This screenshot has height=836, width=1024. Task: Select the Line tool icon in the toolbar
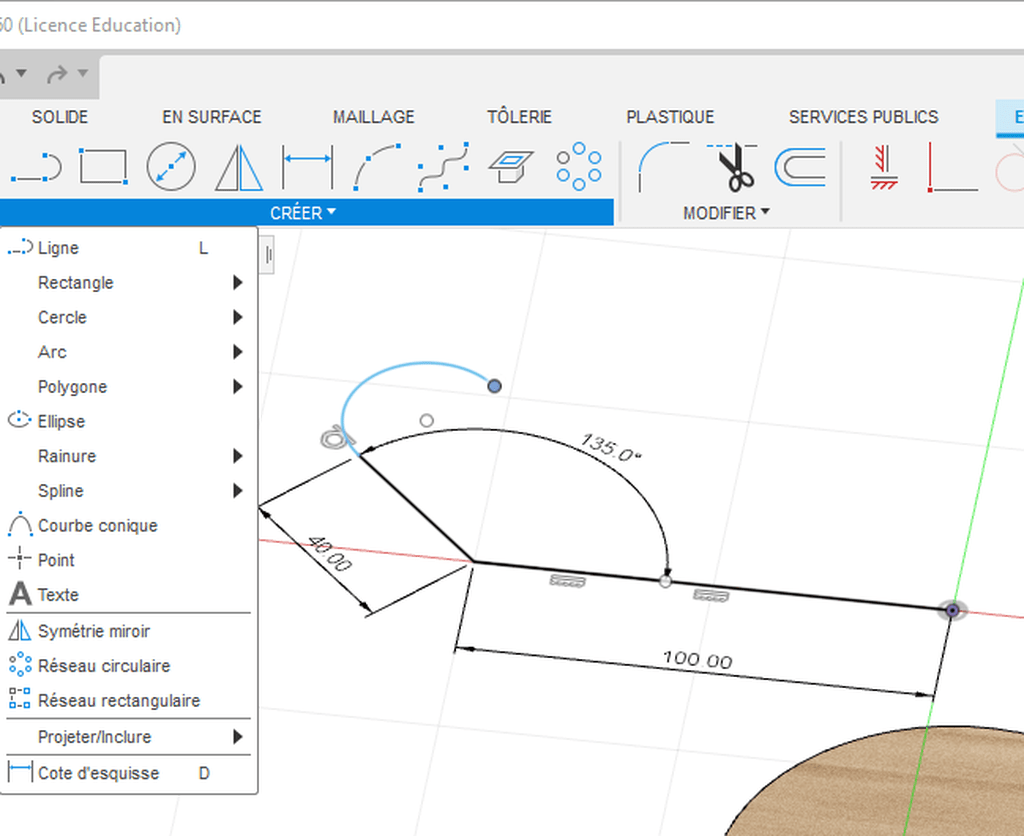pyautogui.click(x=37, y=167)
